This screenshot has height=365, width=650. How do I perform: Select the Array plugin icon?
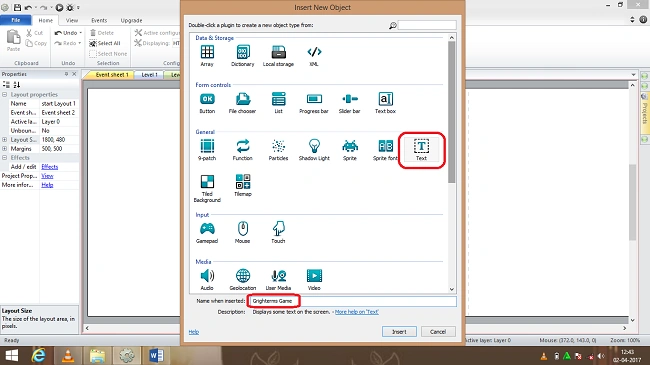[x=207, y=56]
